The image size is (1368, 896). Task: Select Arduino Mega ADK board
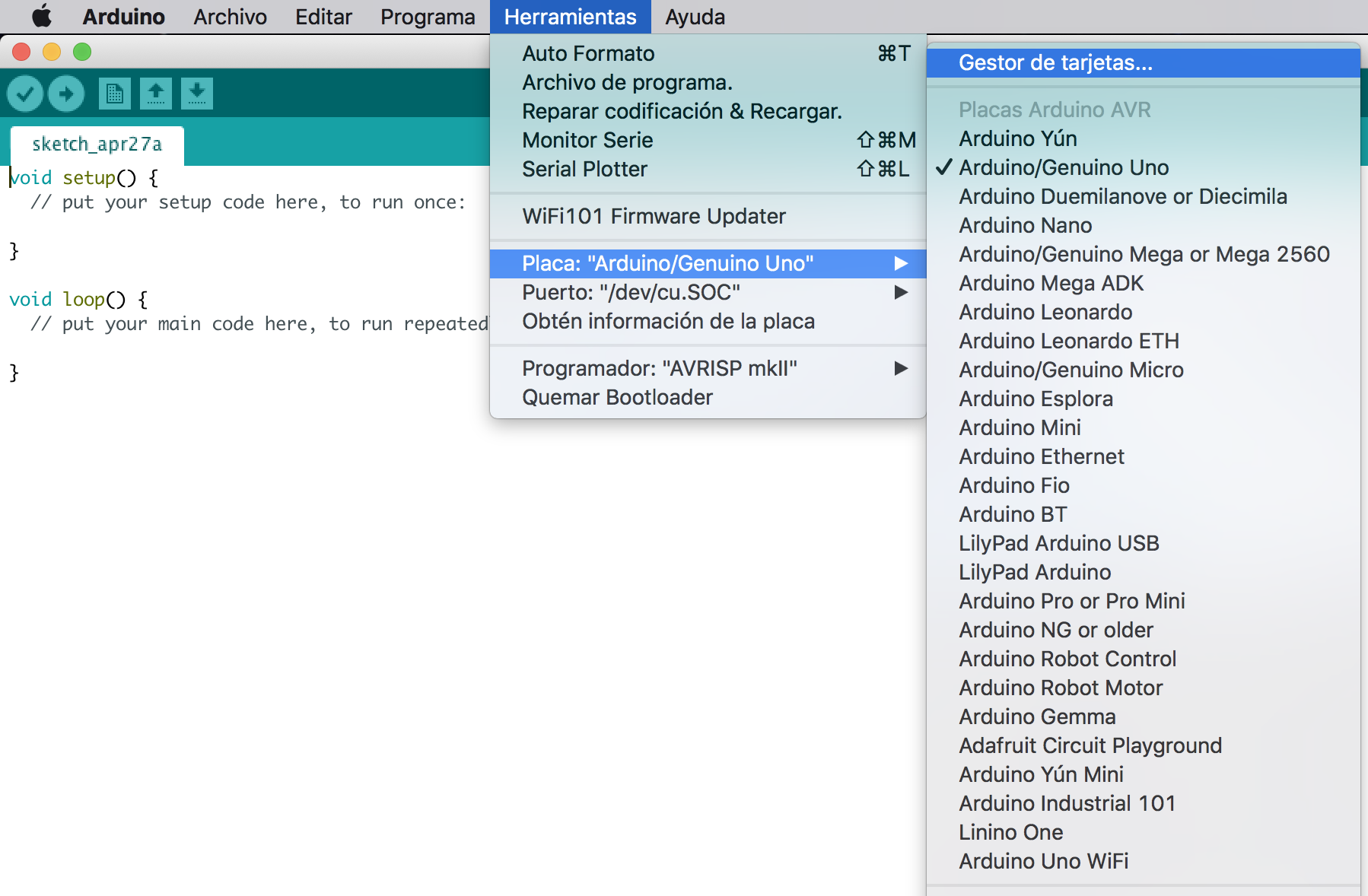(x=1144, y=283)
